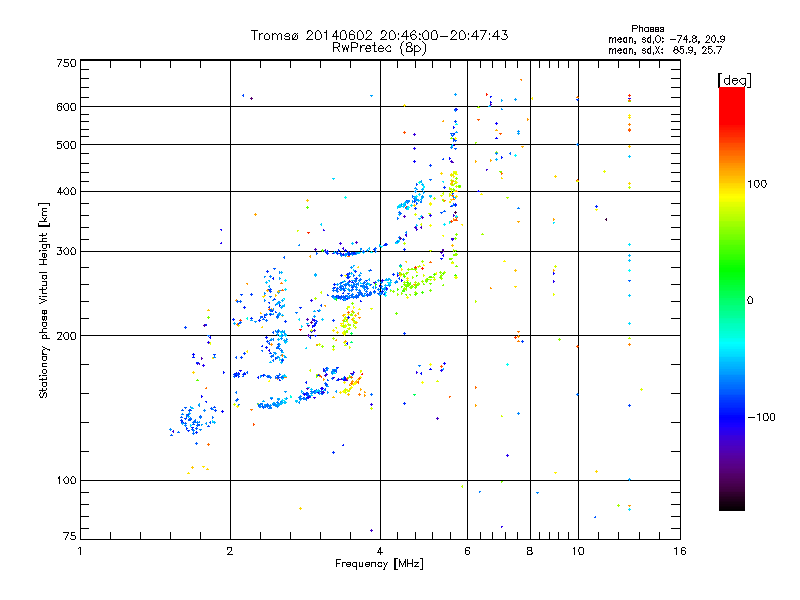800x600 pixels.
Task: Click the y-axis label '100'
Action: point(67,480)
